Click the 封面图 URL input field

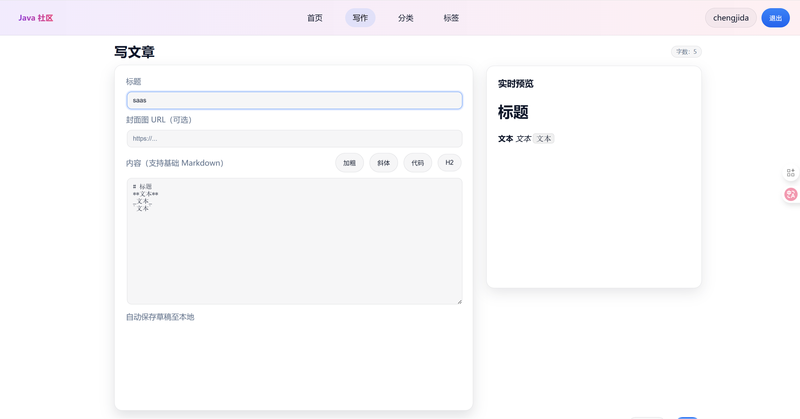coord(294,138)
